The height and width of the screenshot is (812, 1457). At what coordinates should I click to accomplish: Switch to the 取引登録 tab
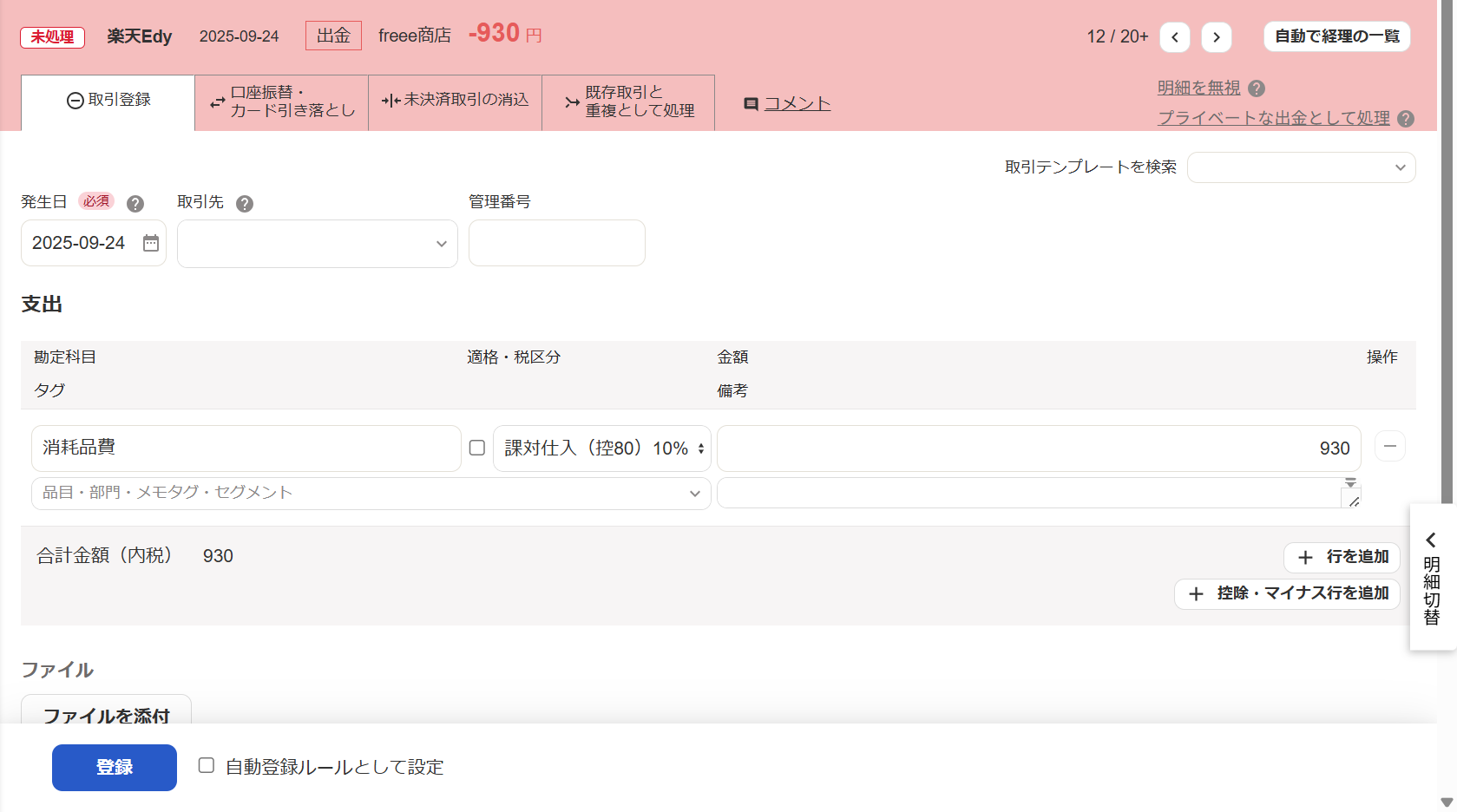click(108, 101)
